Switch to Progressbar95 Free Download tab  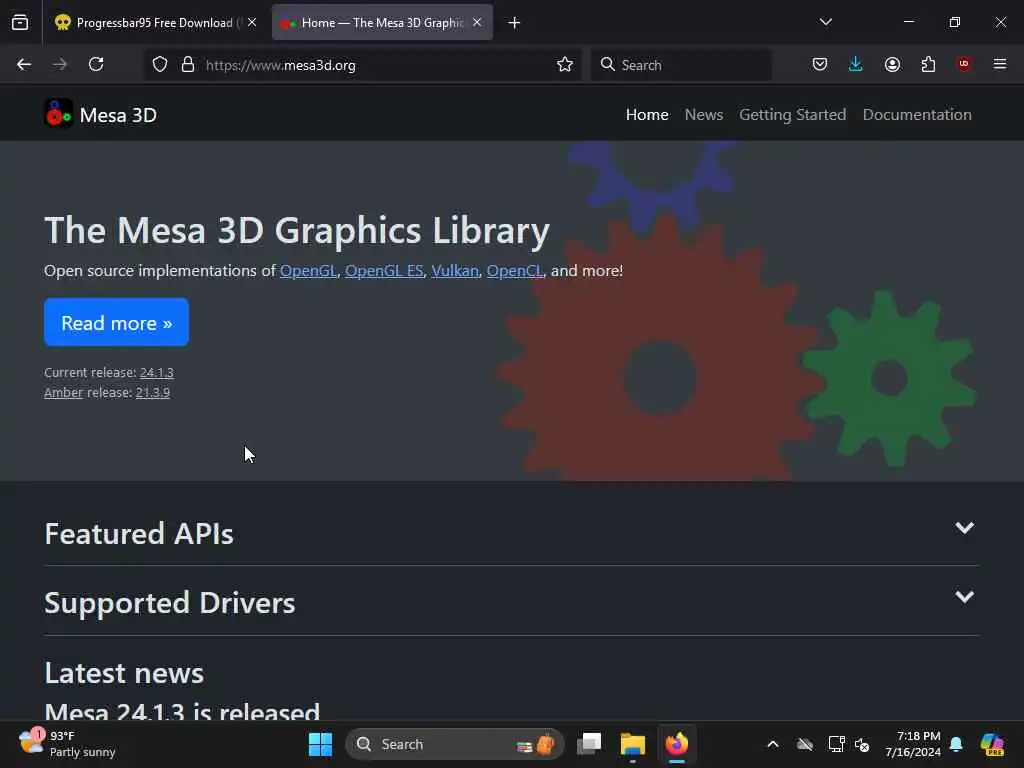154,23
